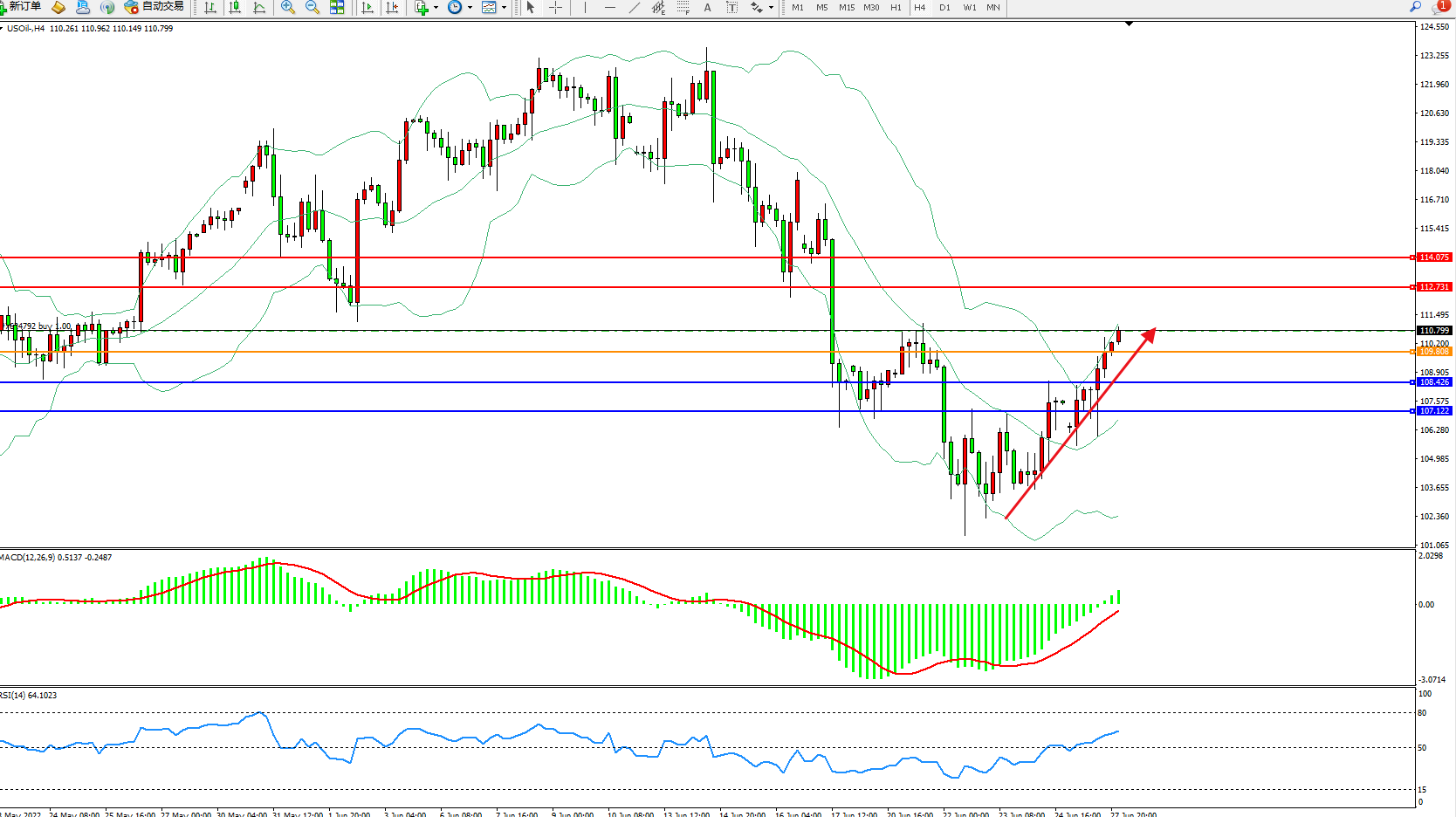Image resolution: width=1456 pixels, height=817 pixels.
Task: Select the trendline drawing tool
Action: click(634, 7)
